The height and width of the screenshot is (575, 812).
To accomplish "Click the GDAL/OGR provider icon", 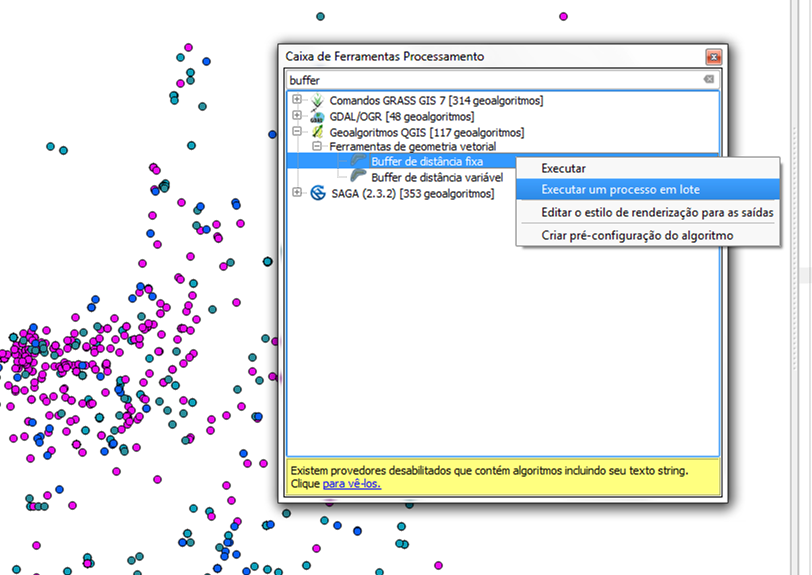I will (x=317, y=116).
